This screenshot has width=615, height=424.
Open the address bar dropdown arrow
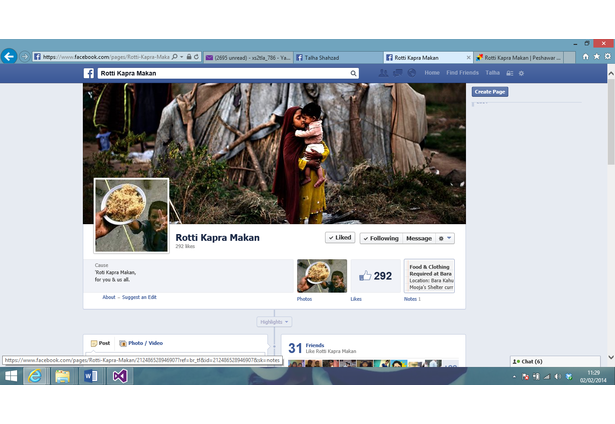tap(182, 57)
